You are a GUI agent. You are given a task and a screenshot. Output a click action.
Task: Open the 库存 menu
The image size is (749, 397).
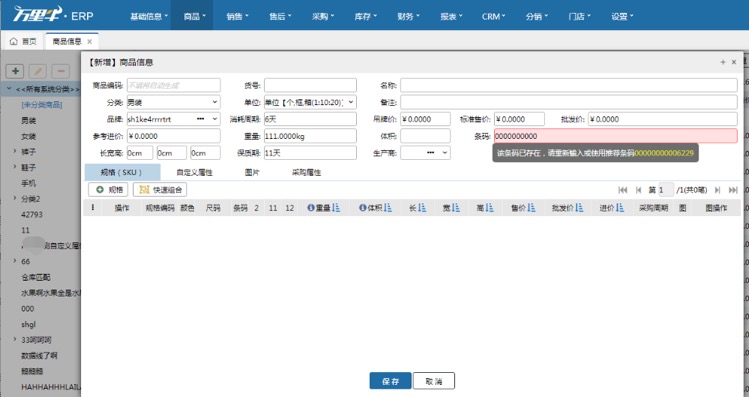pyautogui.click(x=365, y=16)
